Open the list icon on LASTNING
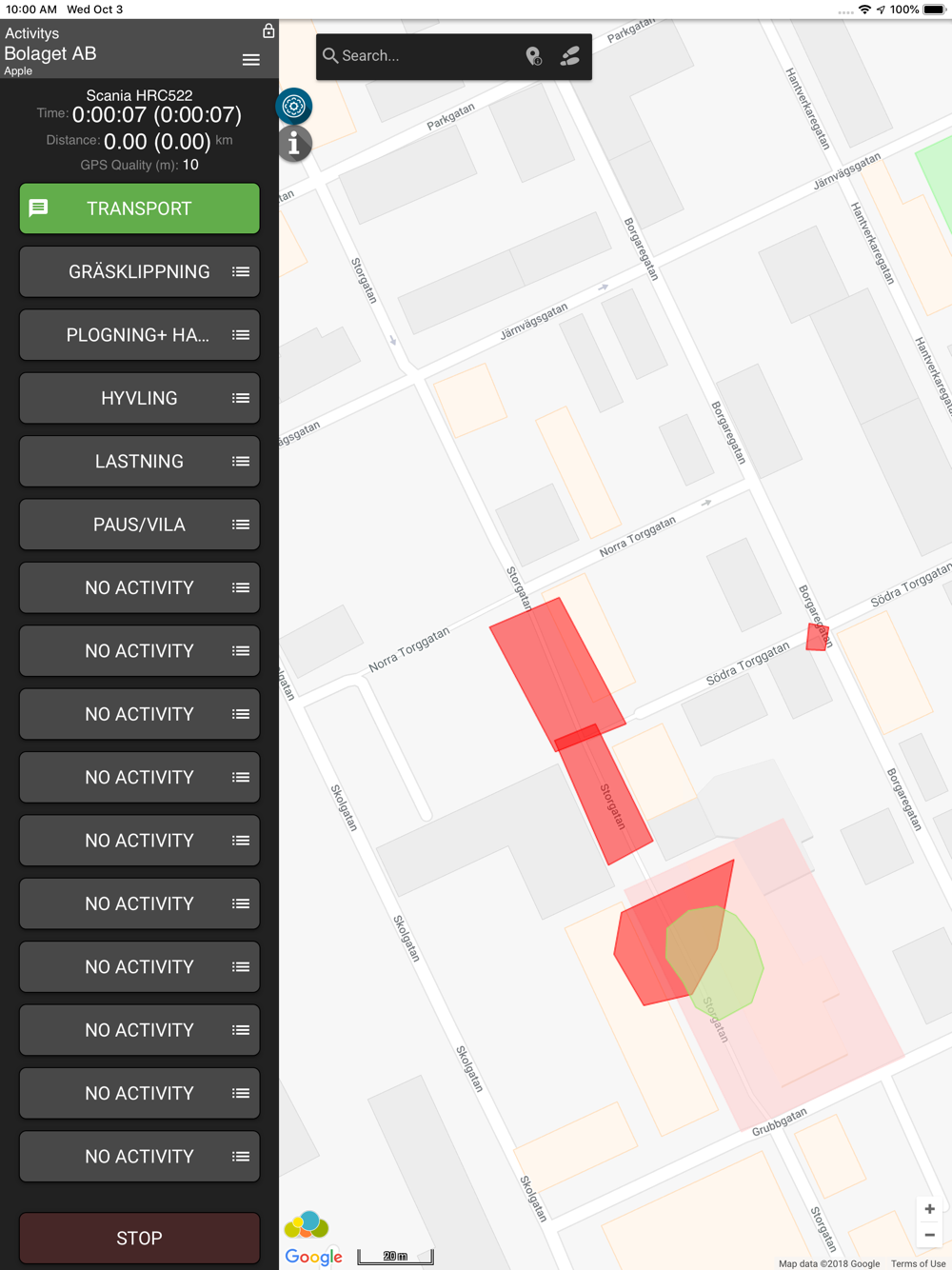Image resolution: width=952 pixels, height=1270 pixels. click(241, 462)
